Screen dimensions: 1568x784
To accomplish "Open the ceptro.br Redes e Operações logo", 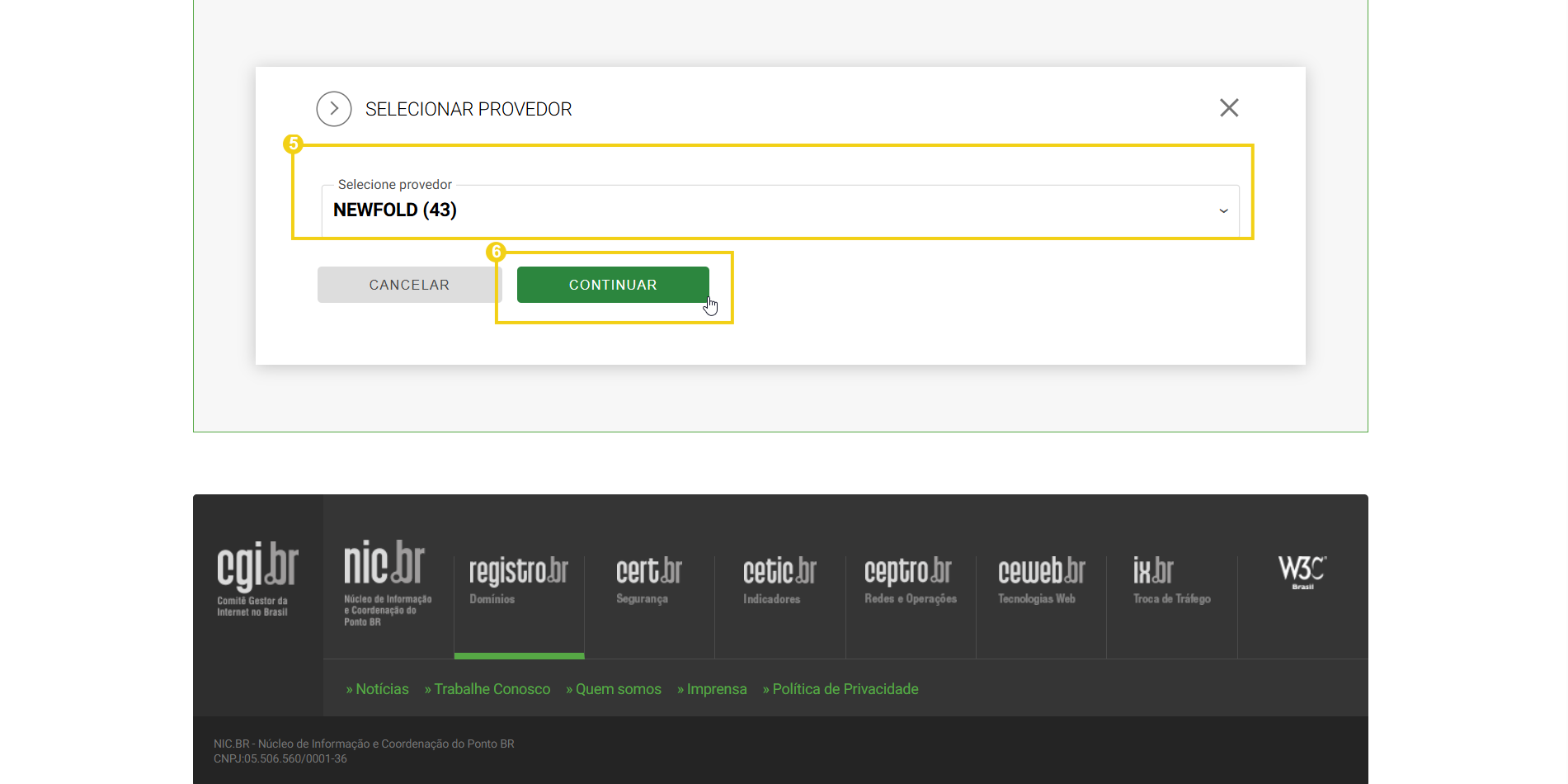I will pos(911,581).
